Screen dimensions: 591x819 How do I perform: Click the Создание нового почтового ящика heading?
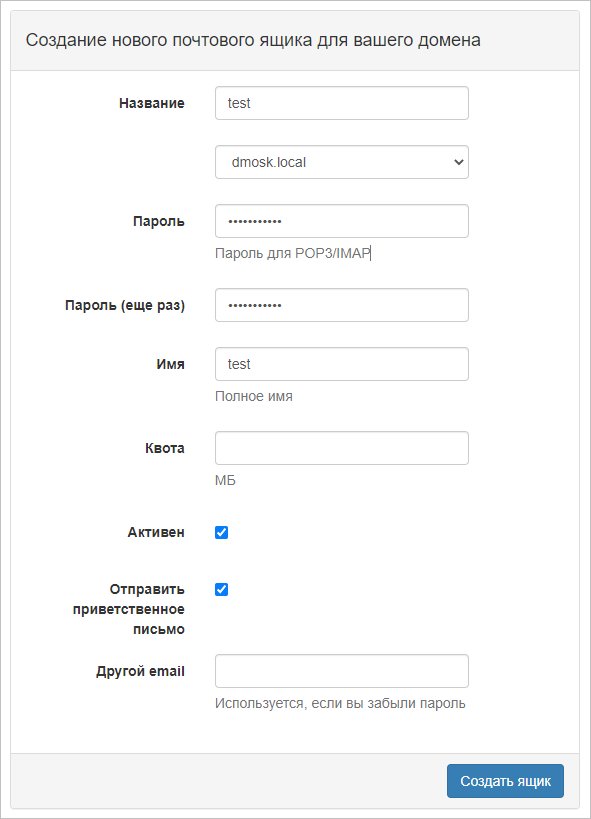point(253,40)
